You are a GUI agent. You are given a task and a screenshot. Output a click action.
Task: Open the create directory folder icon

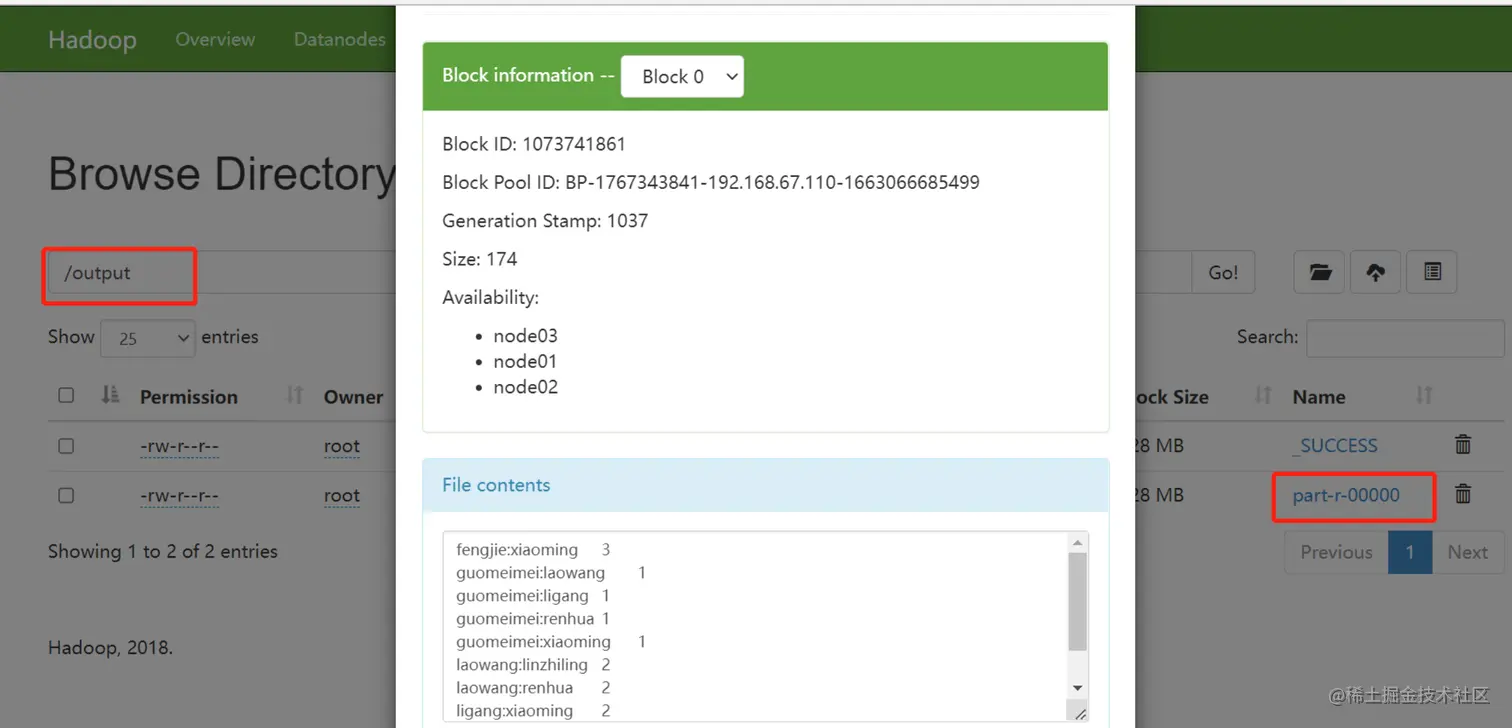tap(1320, 272)
